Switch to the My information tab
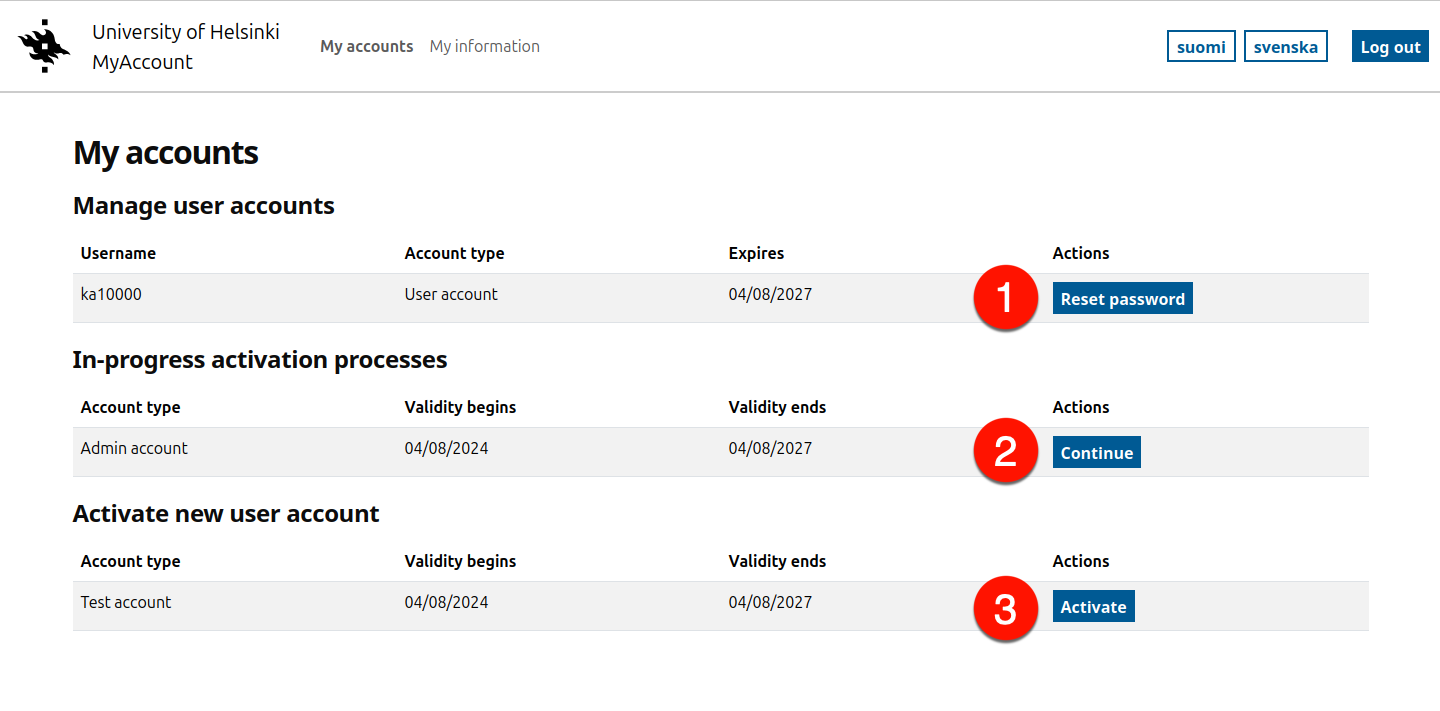The width and height of the screenshot is (1440, 711). (484, 46)
